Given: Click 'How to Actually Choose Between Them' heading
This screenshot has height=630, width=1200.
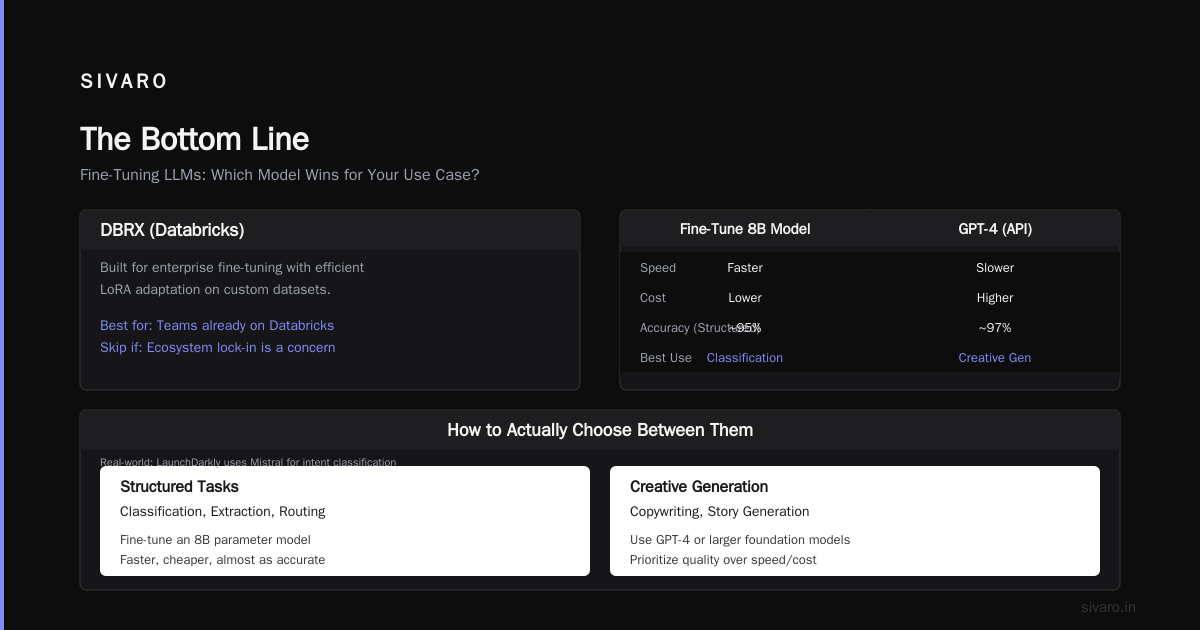Looking at the screenshot, I should pyautogui.click(x=600, y=430).
